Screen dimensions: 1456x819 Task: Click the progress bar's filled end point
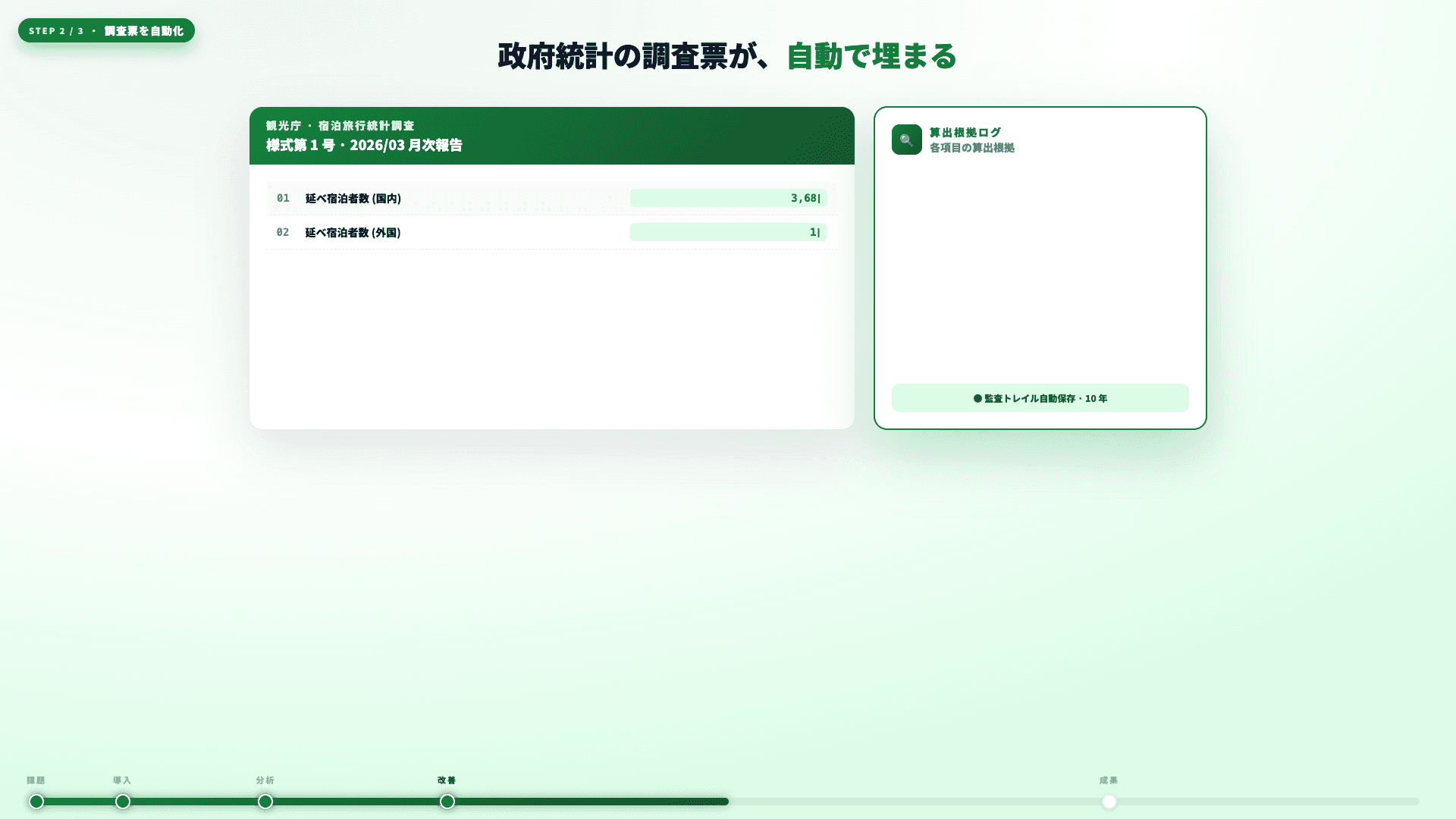[726, 802]
